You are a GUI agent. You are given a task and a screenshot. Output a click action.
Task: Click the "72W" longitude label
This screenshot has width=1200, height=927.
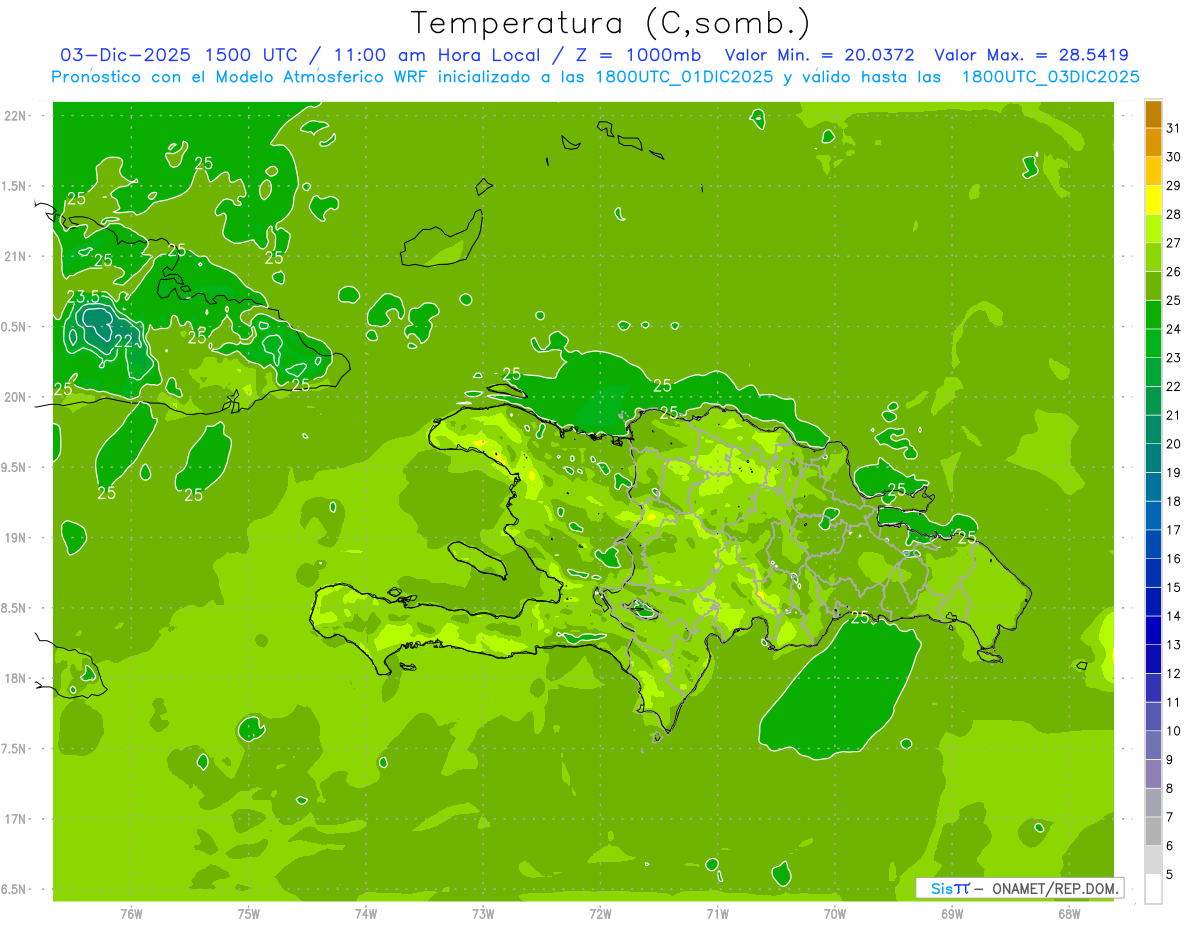601,913
